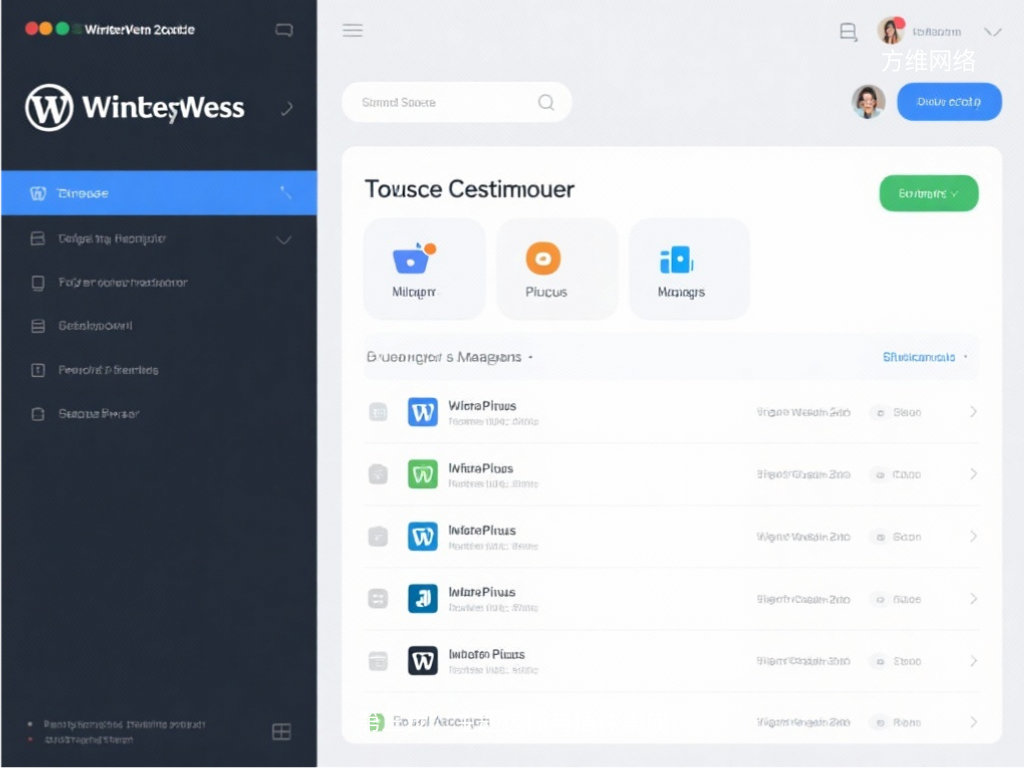This screenshot has height=768, width=1024.
Task: Click the grid layout icon at sidebar bottom
Action: (x=282, y=732)
